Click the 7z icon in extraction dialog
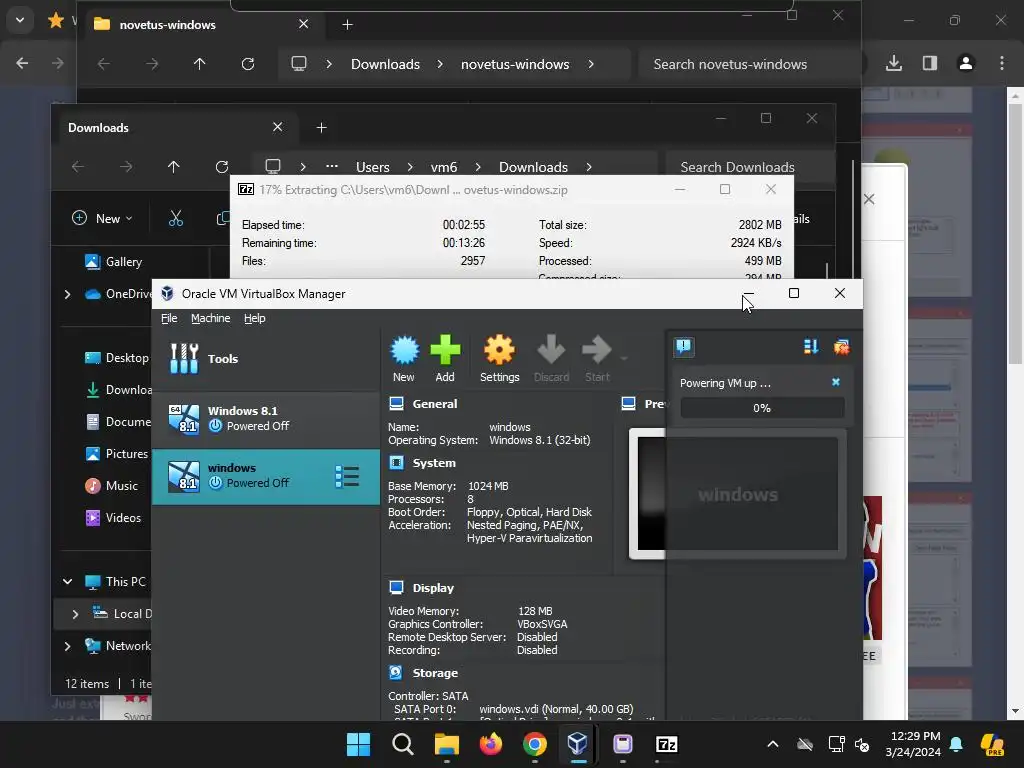This screenshot has width=1024, height=768. [x=246, y=189]
